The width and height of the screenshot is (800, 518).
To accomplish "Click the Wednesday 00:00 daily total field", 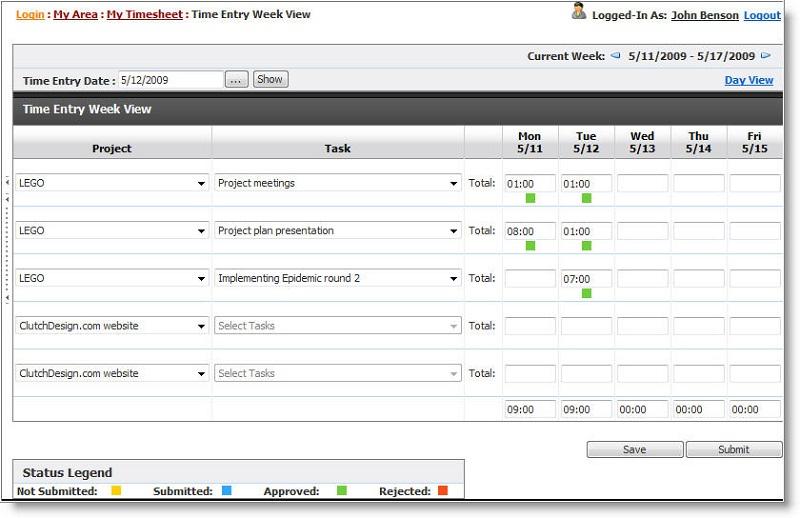I will 643,409.
